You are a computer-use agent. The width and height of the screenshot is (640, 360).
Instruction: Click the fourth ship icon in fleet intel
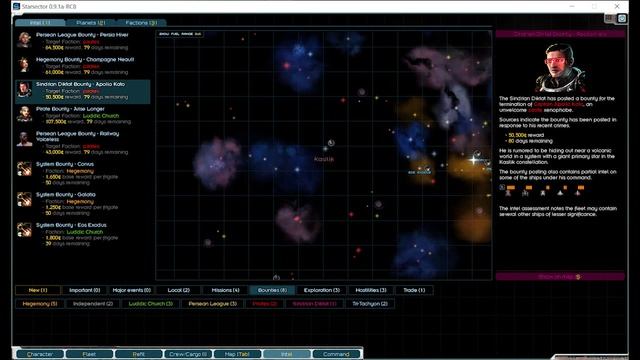click(x=561, y=192)
